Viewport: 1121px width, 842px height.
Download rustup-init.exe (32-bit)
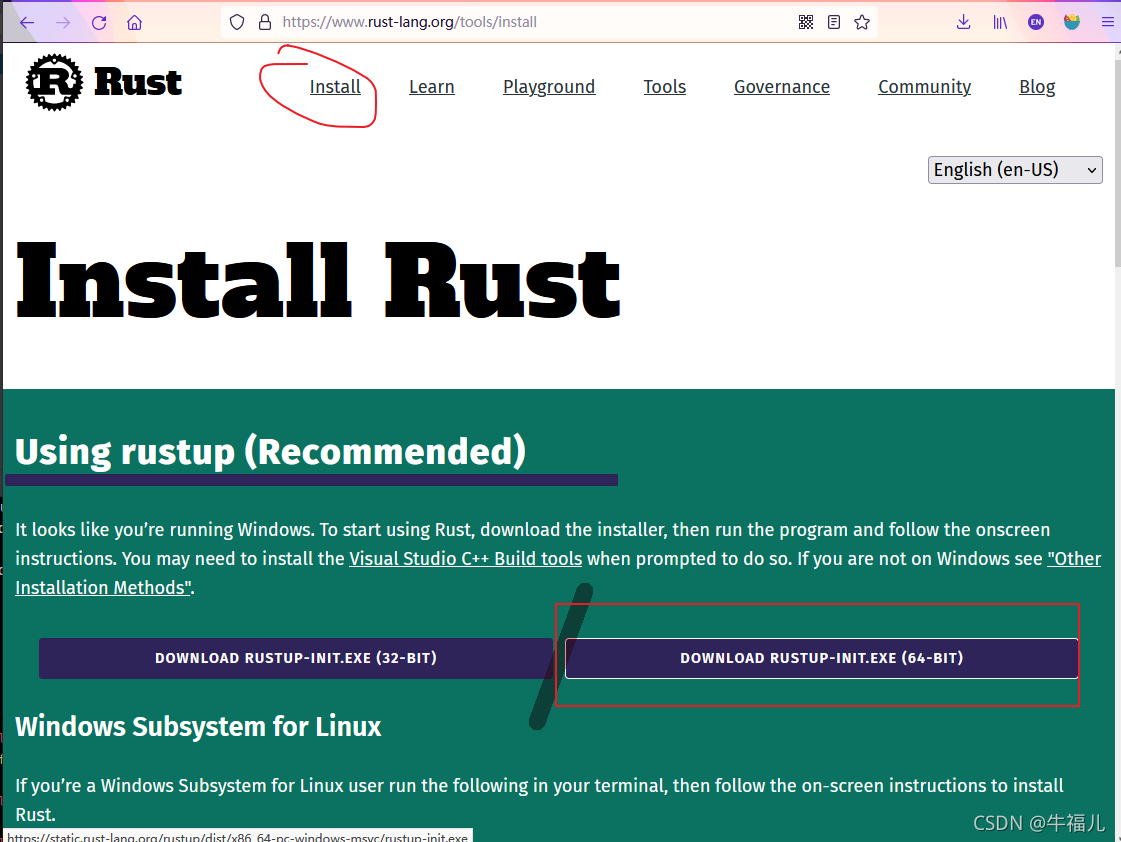(296, 658)
